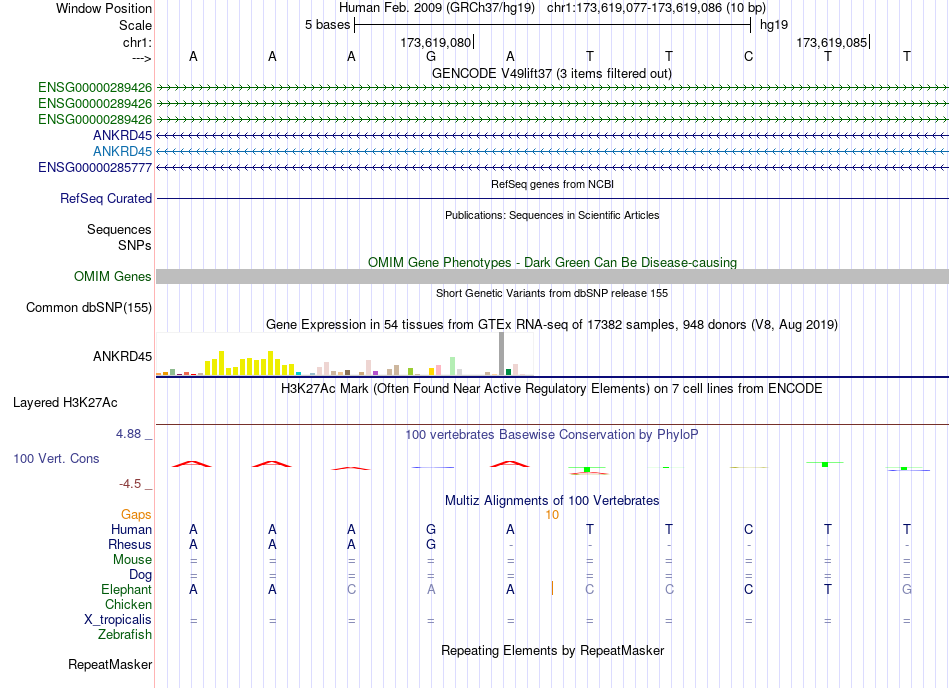
Task: Click the OMIM Genes label
Action: pos(112,276)
